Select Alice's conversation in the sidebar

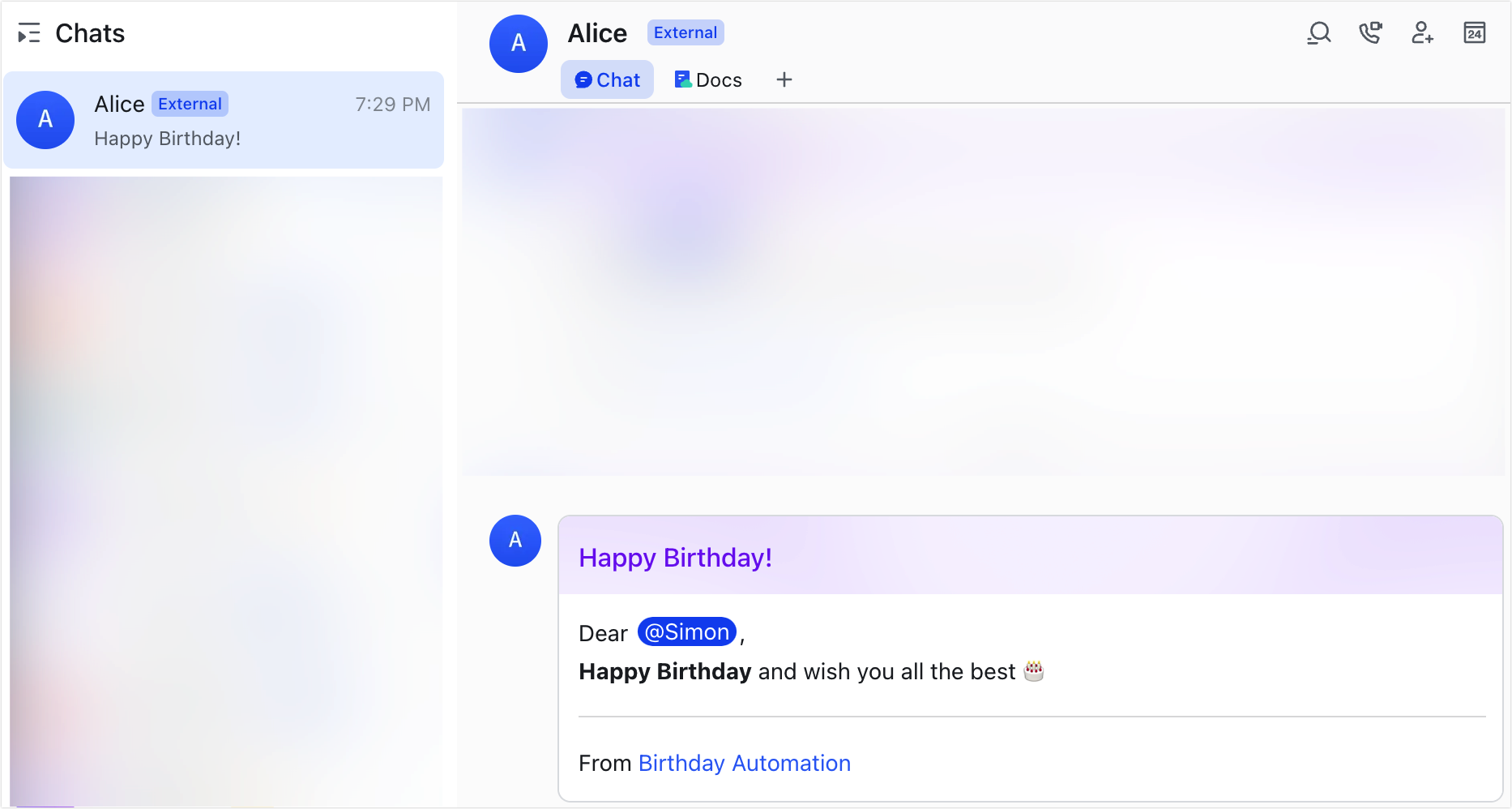225,120
